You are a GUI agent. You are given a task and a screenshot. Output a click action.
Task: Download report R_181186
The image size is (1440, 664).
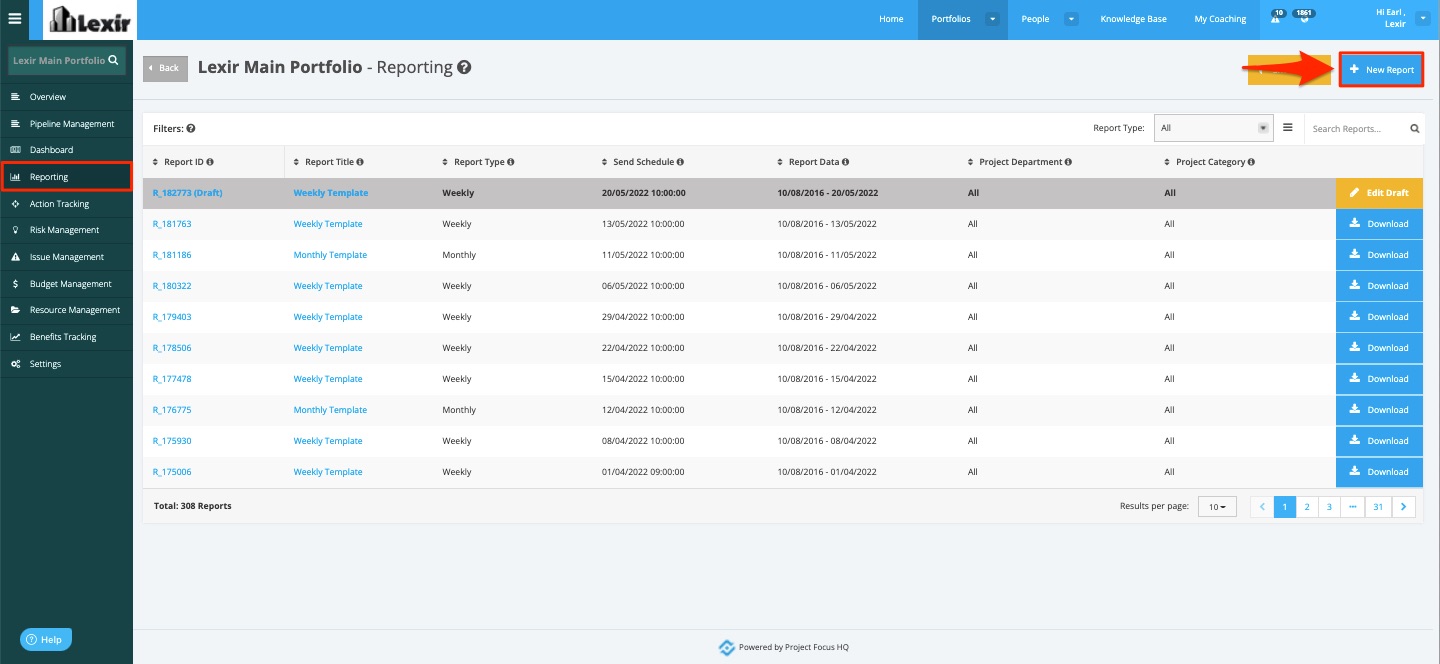click(x=1379, y=255)
